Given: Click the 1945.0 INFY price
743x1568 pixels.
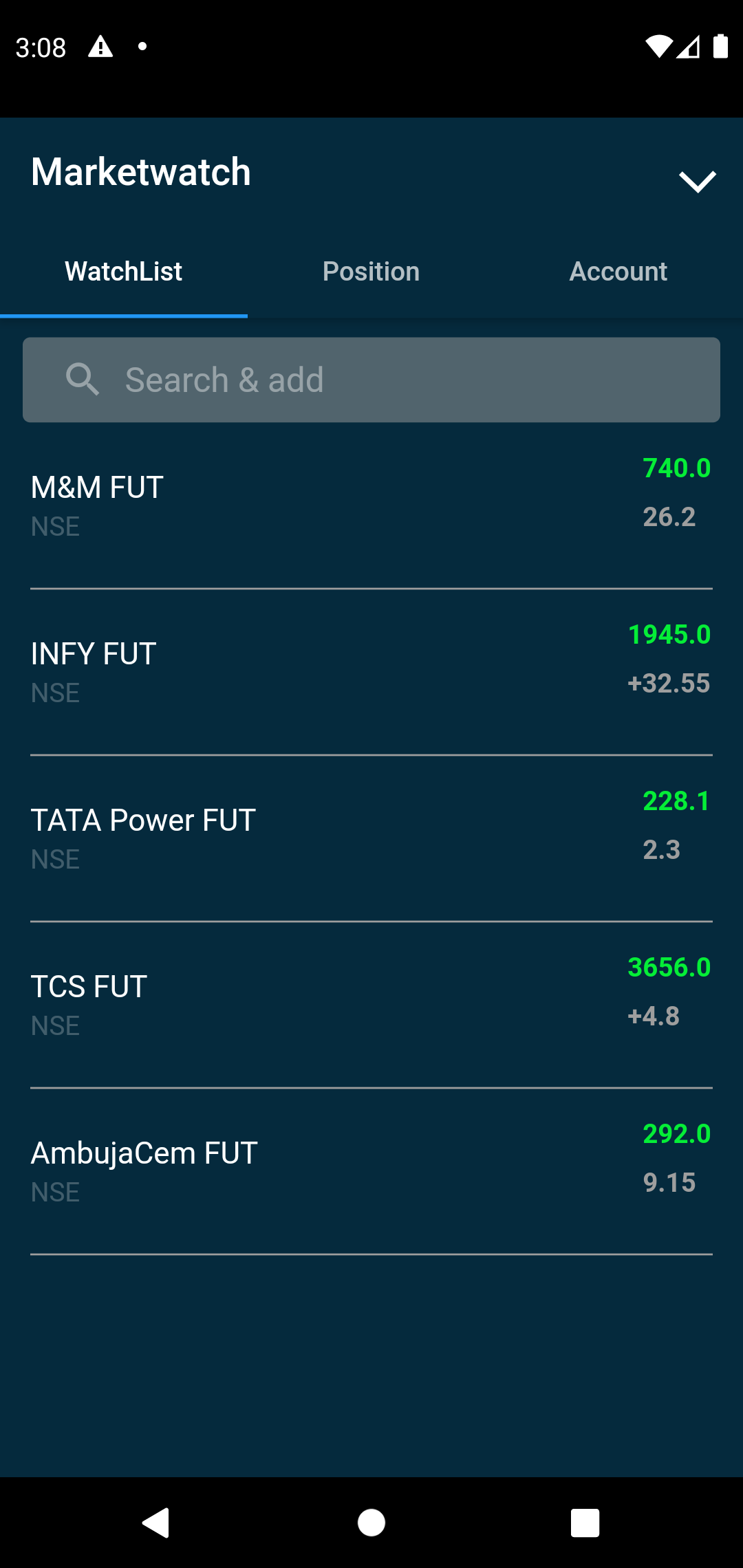Looking at the screenshot, I should tap(669, 634).
